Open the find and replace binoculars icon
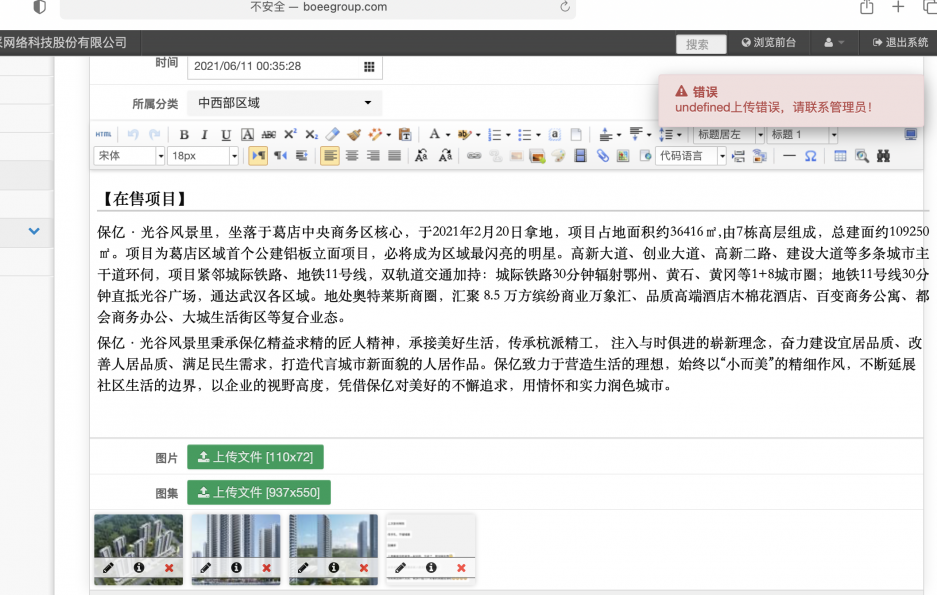 [883, 156]
